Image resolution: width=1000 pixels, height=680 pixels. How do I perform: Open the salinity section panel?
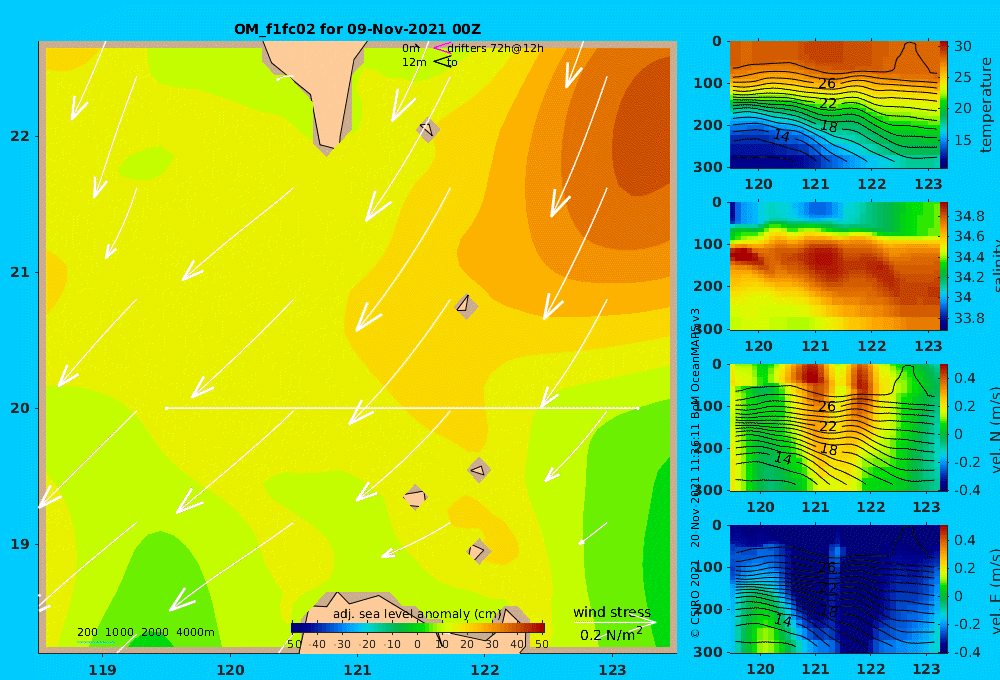pyautogui.click(x=834, y=266)
